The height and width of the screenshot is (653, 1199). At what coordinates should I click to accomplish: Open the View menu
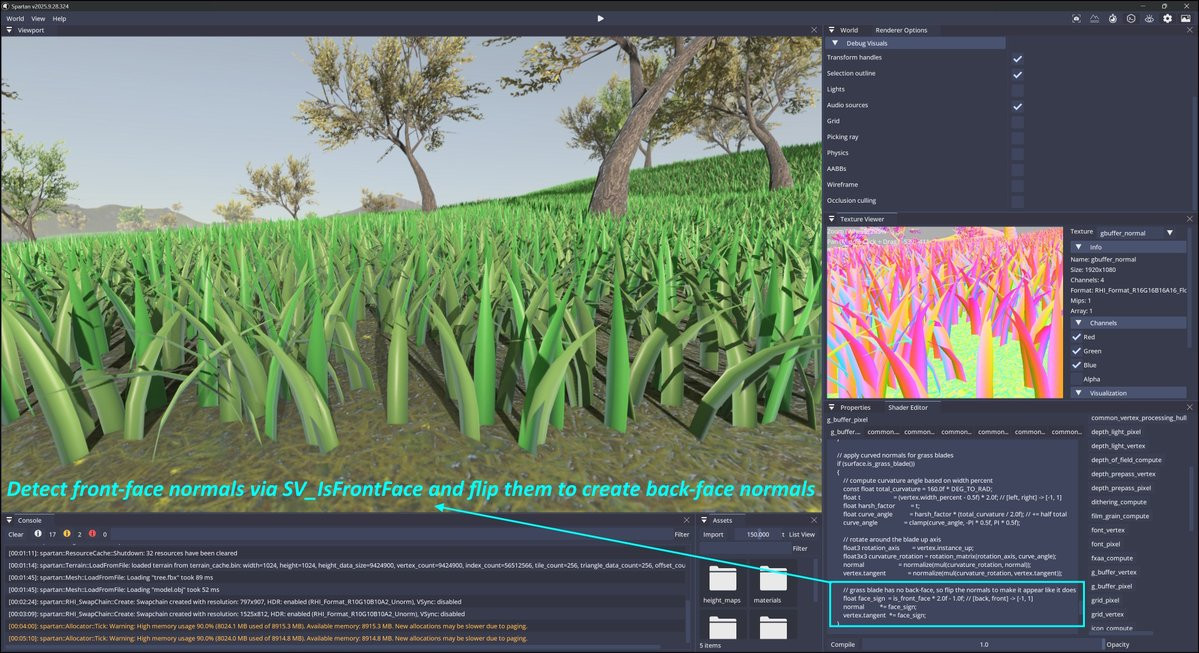pos(37,18)
